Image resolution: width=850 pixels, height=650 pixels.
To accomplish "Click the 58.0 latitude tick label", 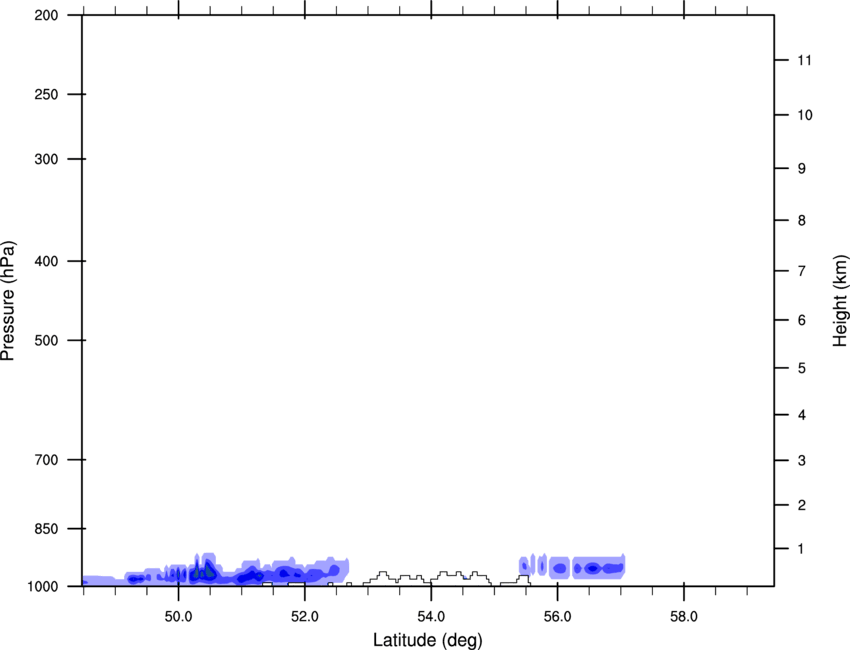I will (684, 617).
